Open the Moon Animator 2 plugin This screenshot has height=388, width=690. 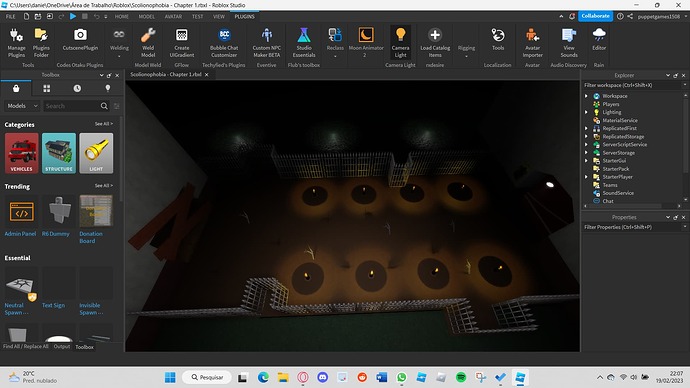pos(366,43)
